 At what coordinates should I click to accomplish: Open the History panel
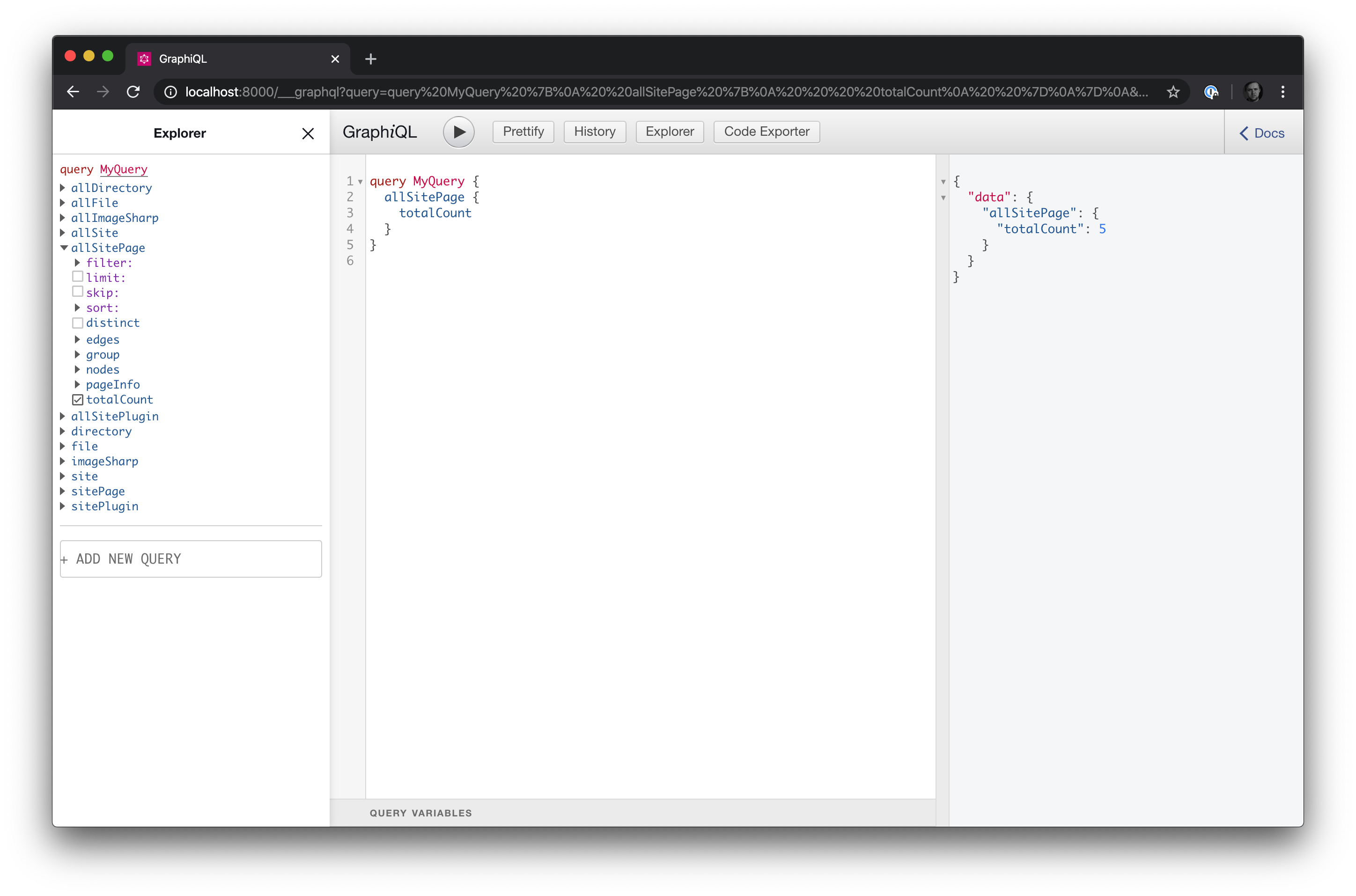pos(594,132)
